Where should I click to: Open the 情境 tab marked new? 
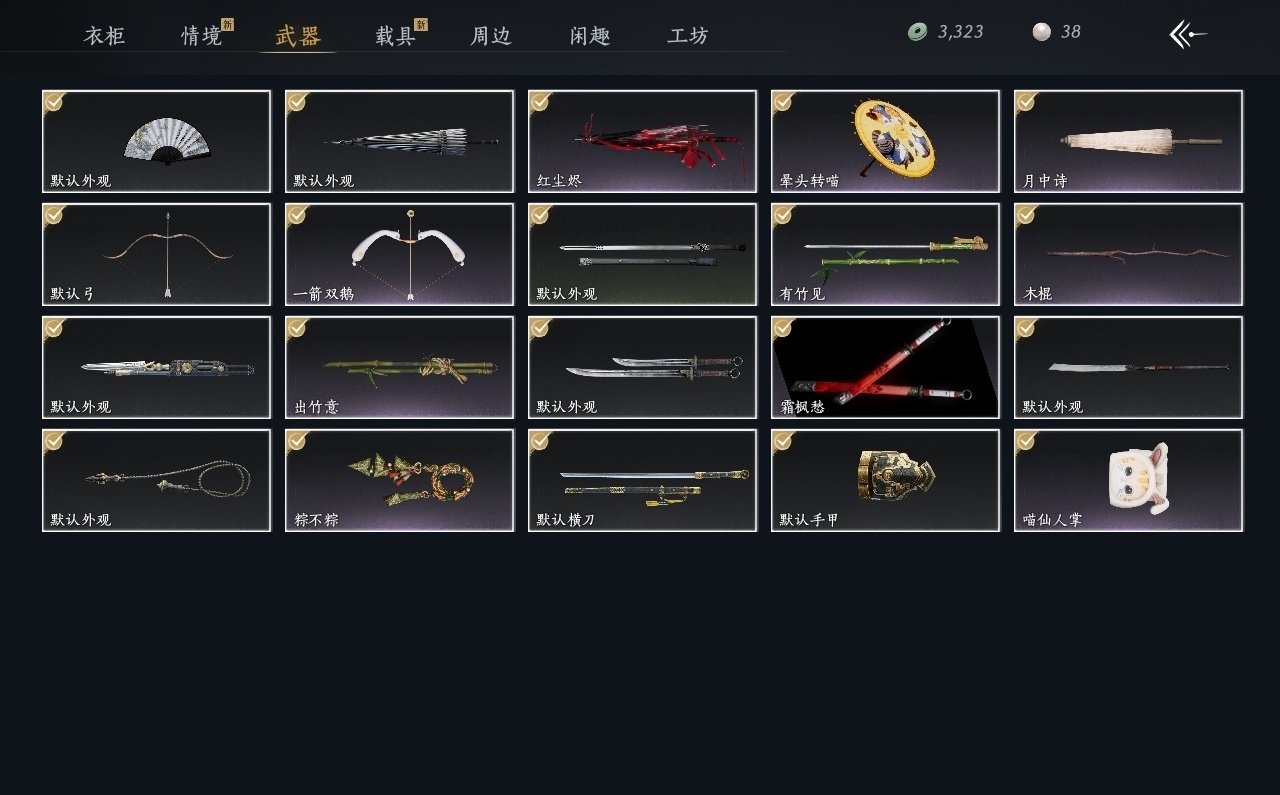click(x=202, y=36)
